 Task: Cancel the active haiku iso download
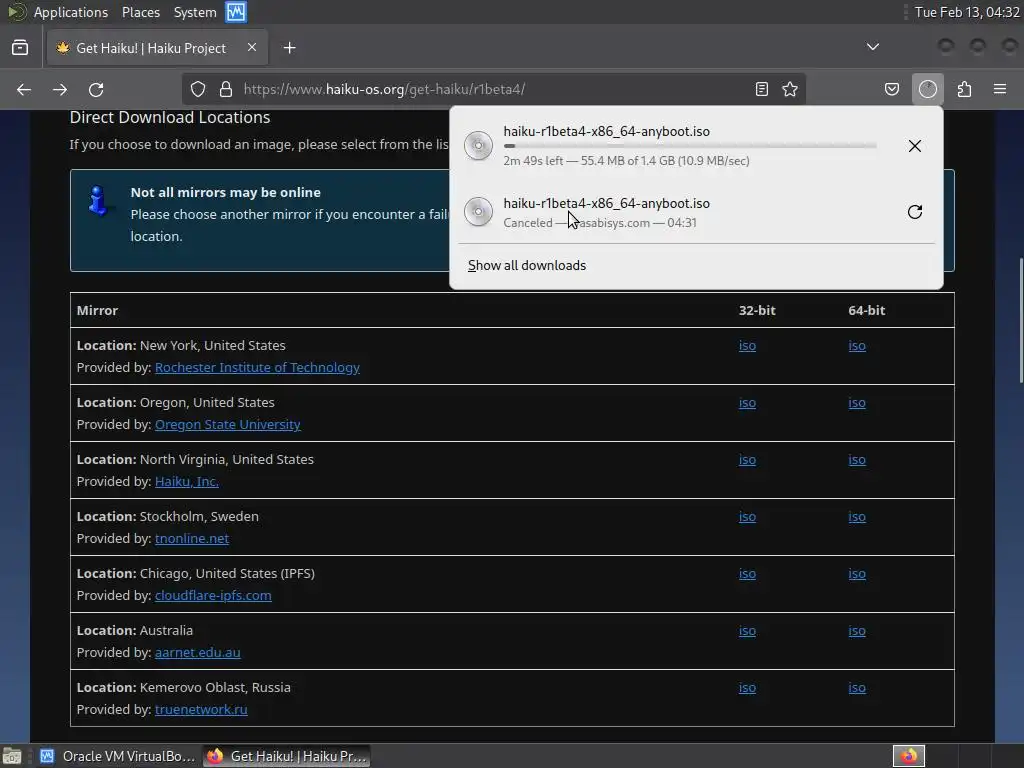[915, 146]
